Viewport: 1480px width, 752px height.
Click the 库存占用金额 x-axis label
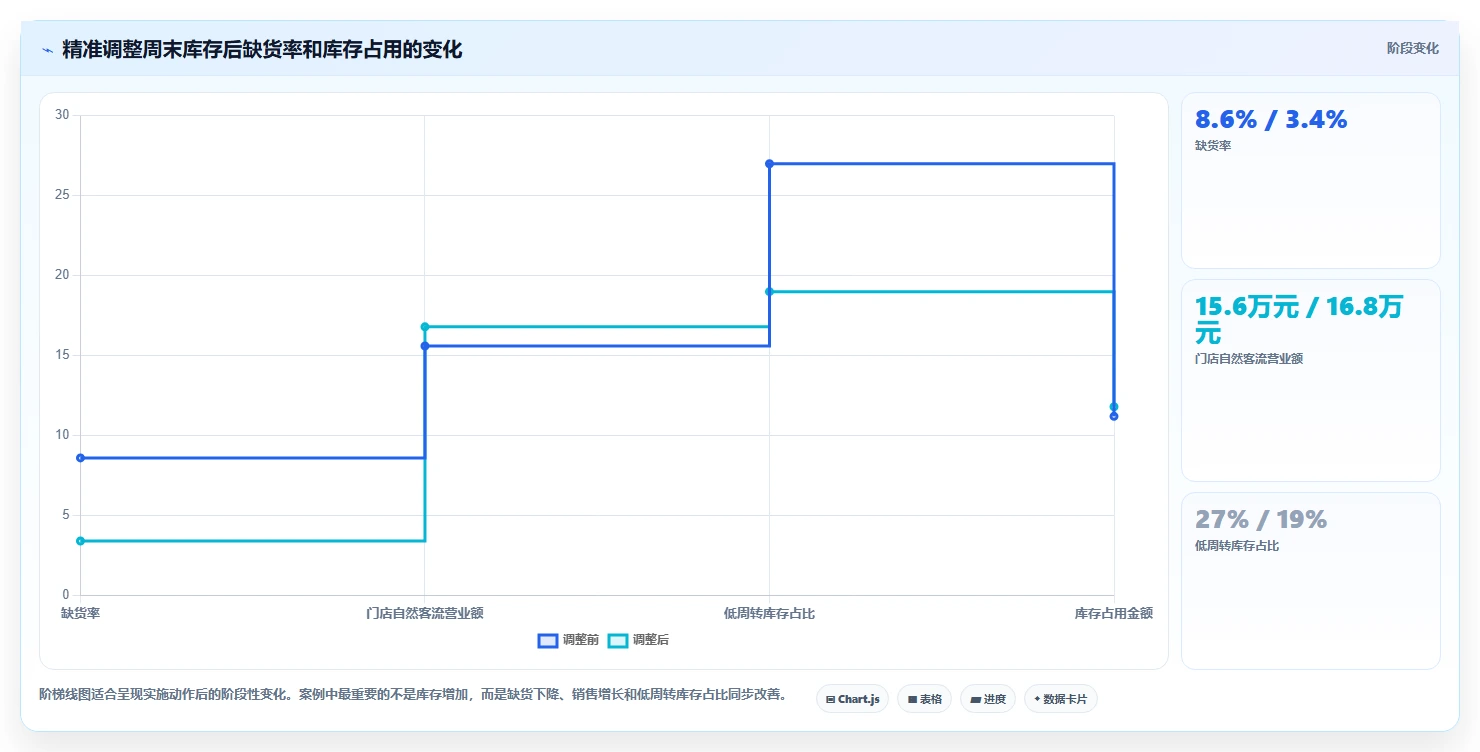(x=1114, y=613)
